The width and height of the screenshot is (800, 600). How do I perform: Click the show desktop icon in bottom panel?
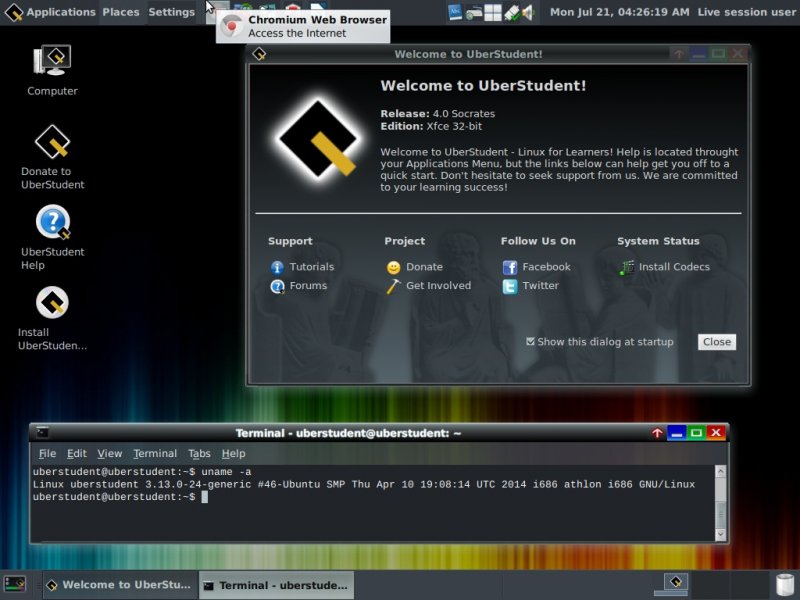pos(14,584)
